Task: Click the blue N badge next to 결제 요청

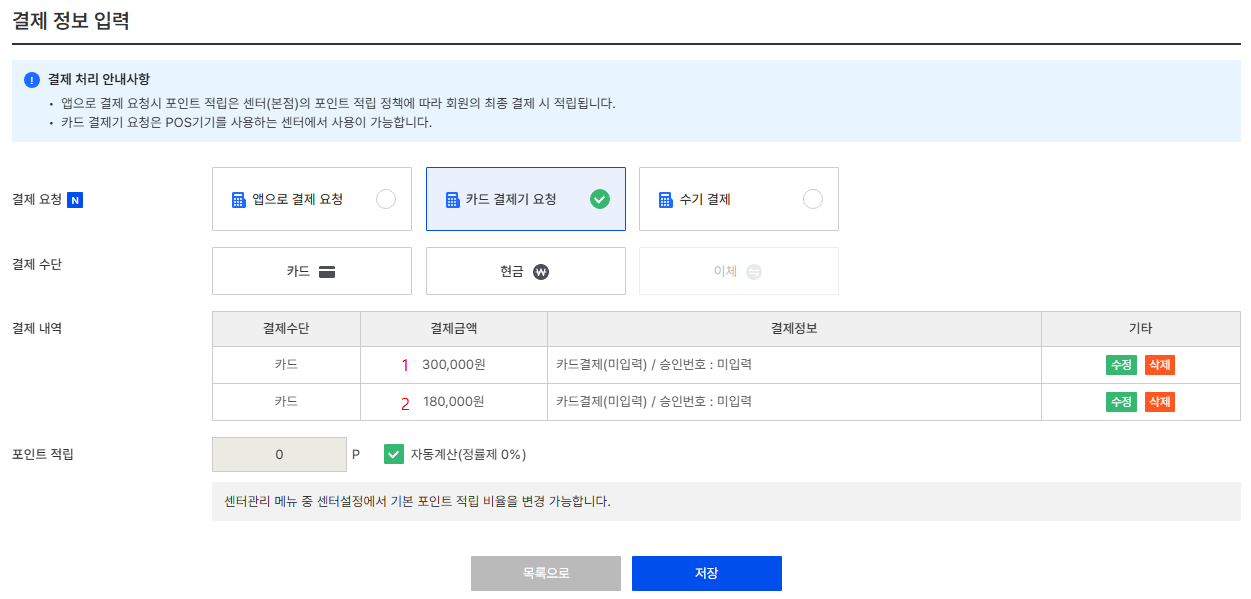Action: [75, 200]
